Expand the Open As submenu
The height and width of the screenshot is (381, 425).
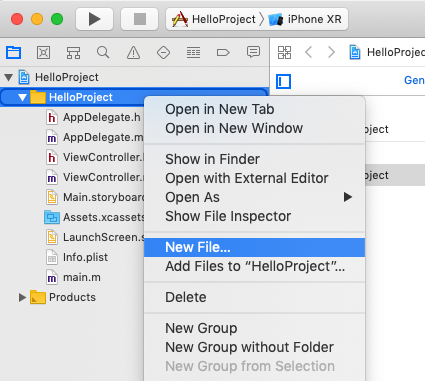tap(254, 197)
